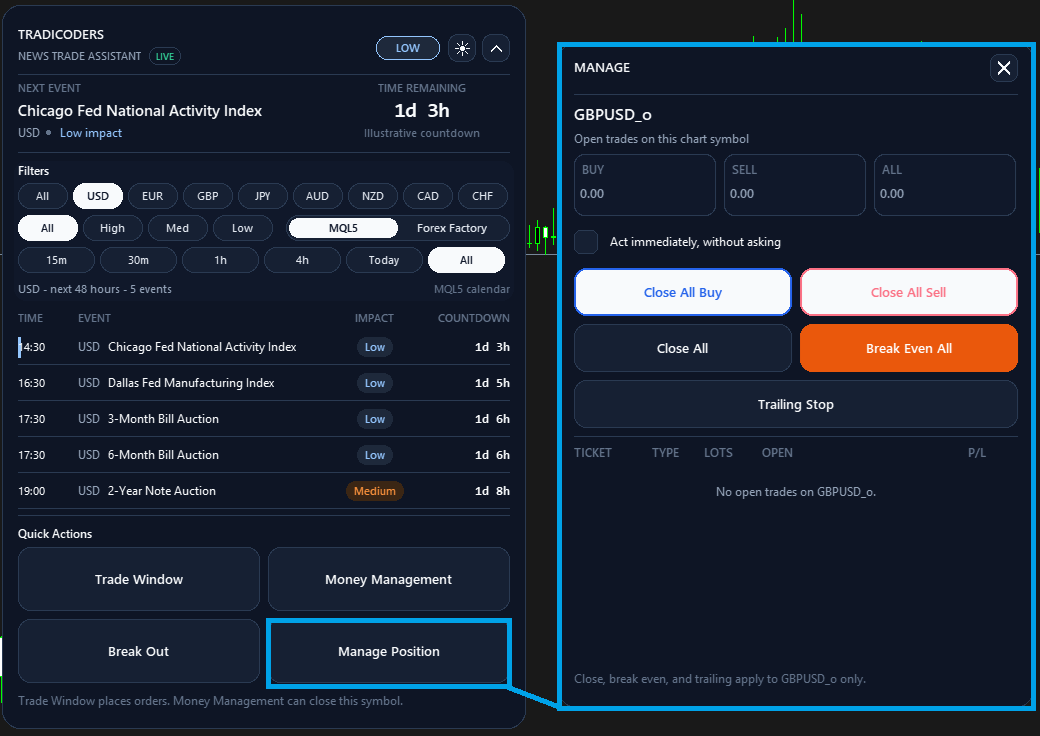Image resolution: width=1040 pixels, height=736 pixels.
Task: Choose the AUD currency filter
Action: coord(317,196)
